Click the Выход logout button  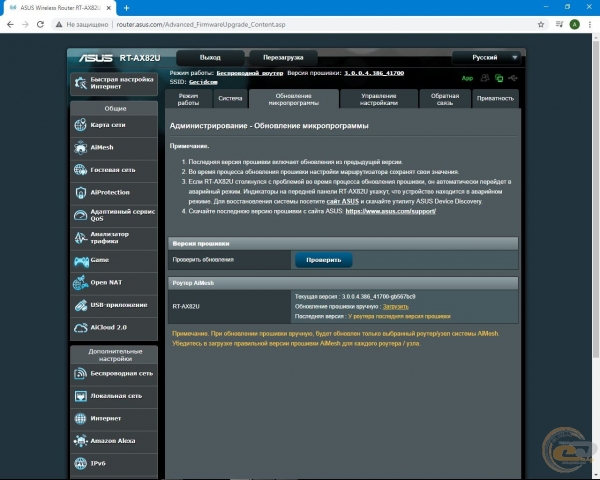[210, 57]
